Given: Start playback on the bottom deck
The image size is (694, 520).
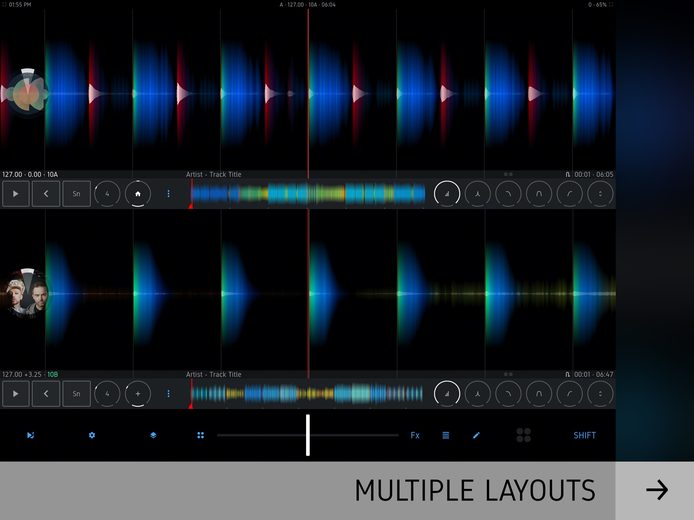Looking at the screenshot, I should pyautogui.click(x=15, y=393).
